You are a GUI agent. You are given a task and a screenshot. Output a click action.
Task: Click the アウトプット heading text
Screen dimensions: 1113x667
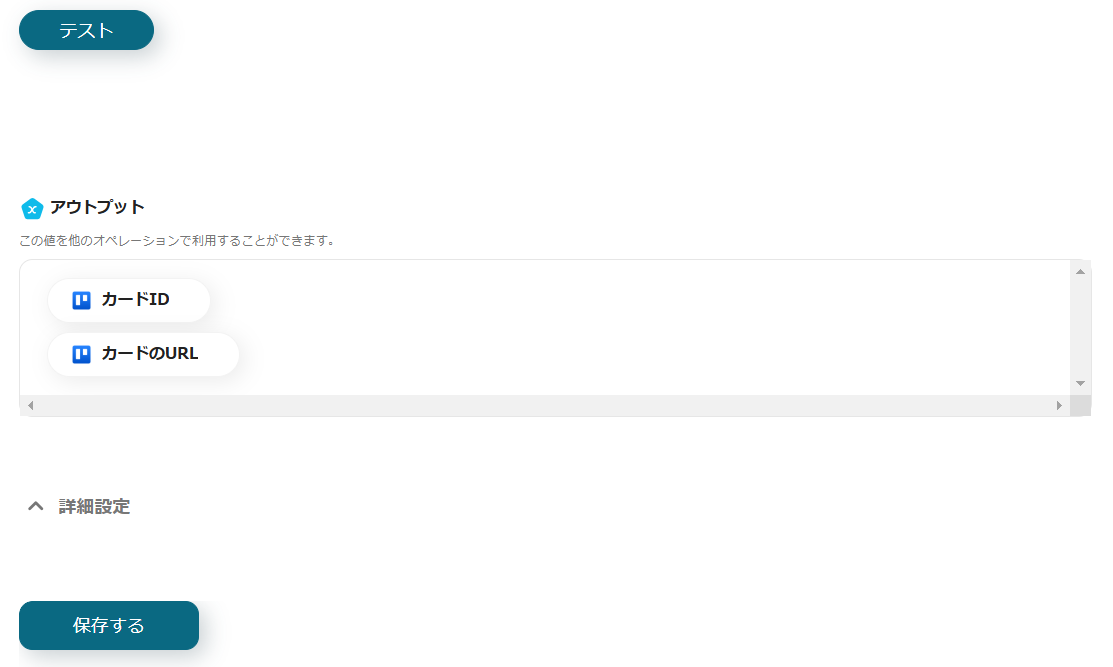97,207
